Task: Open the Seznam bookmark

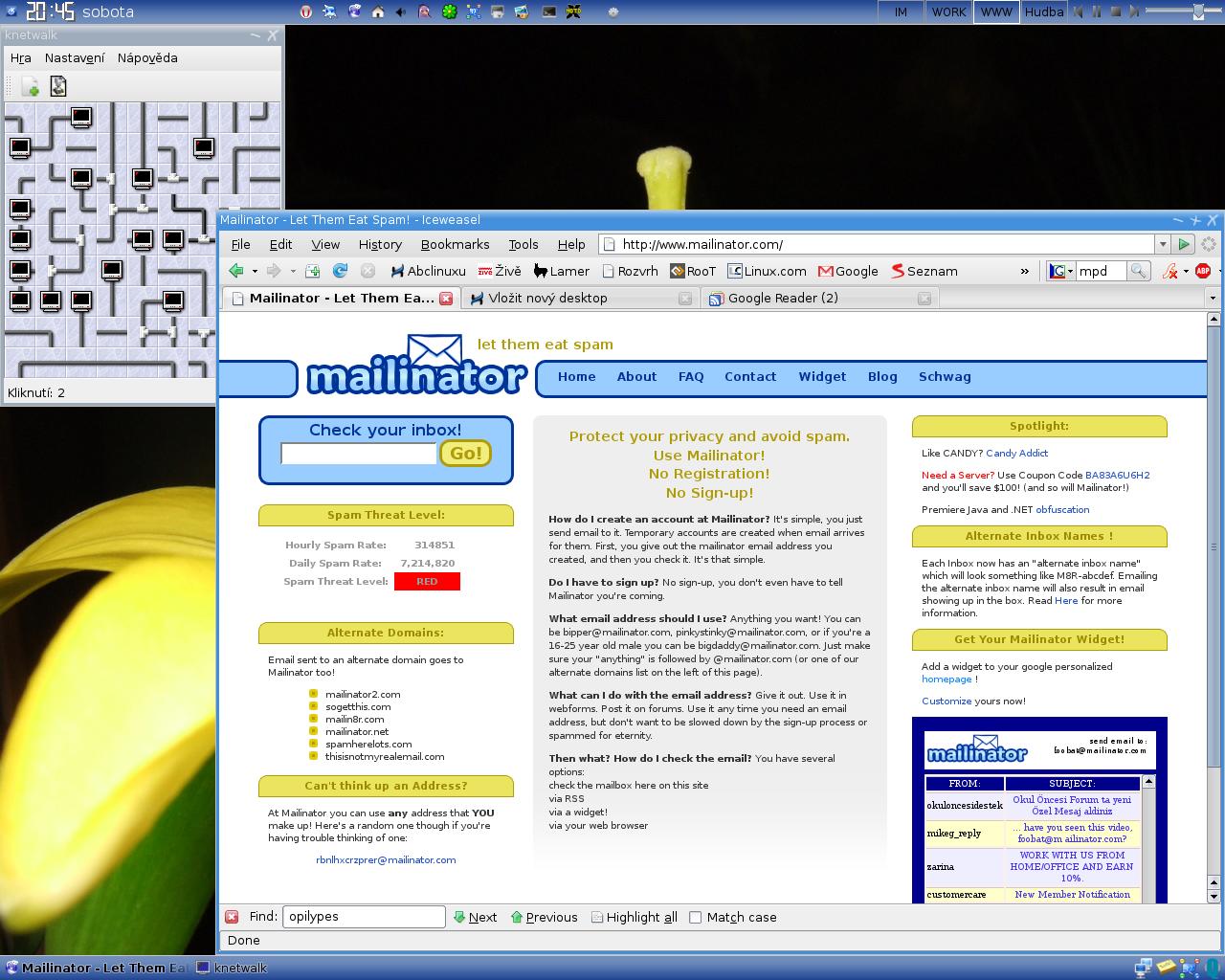Action: (924, 271)
